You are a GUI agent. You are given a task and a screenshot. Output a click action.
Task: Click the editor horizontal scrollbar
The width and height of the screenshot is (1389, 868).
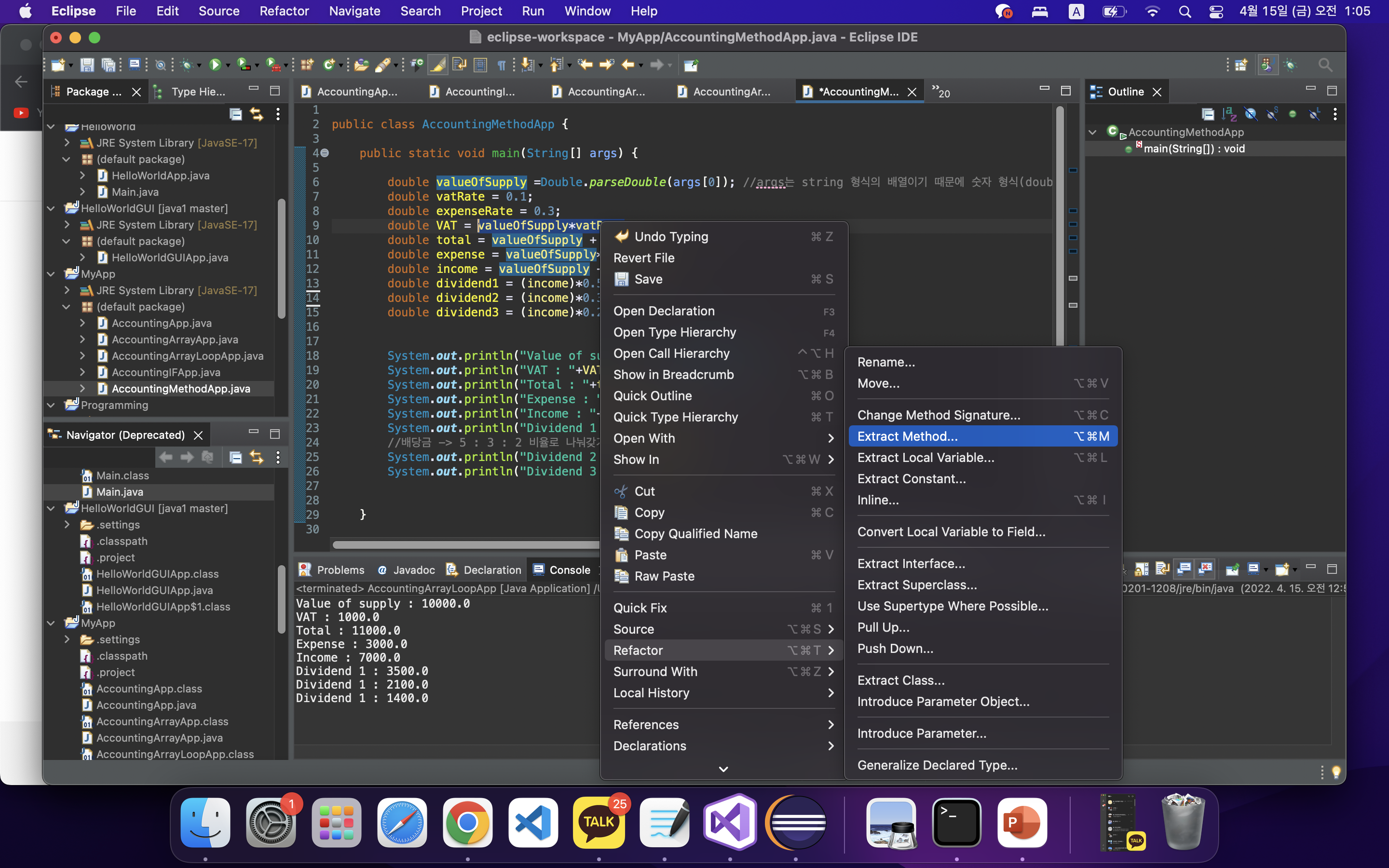click(465, 545)
